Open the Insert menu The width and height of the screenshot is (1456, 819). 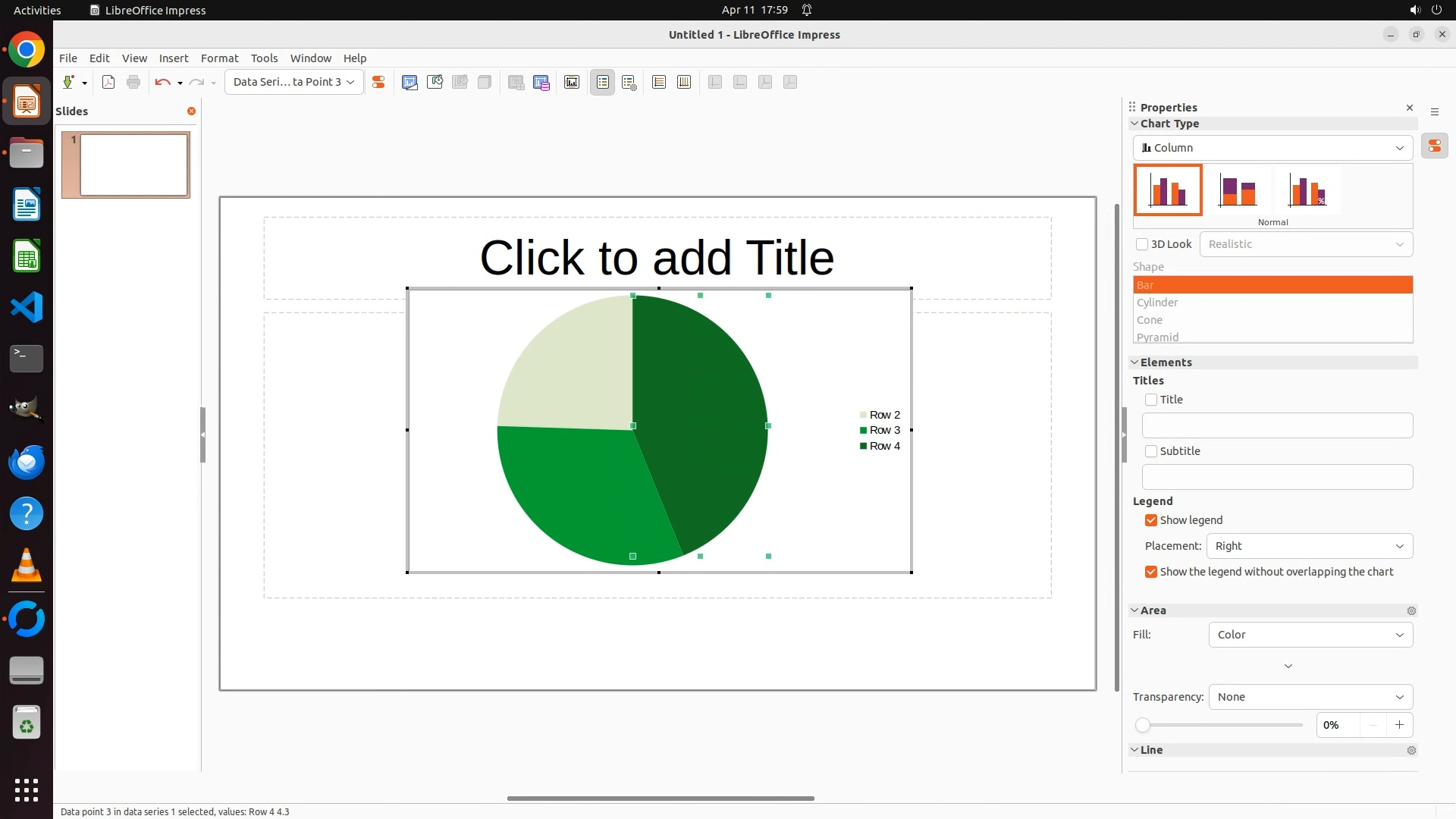tap(173, 58)
